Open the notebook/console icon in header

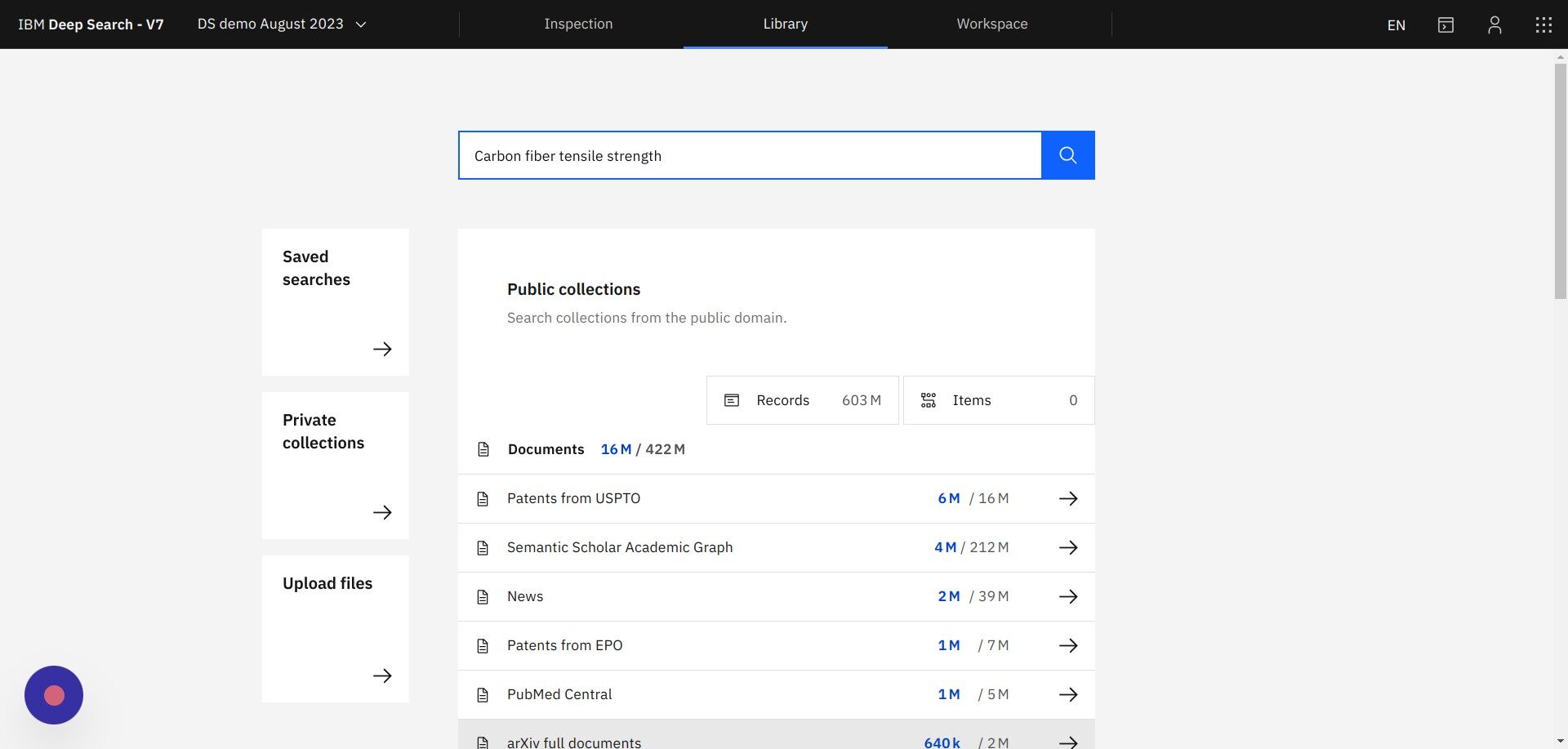(1445, 25)
